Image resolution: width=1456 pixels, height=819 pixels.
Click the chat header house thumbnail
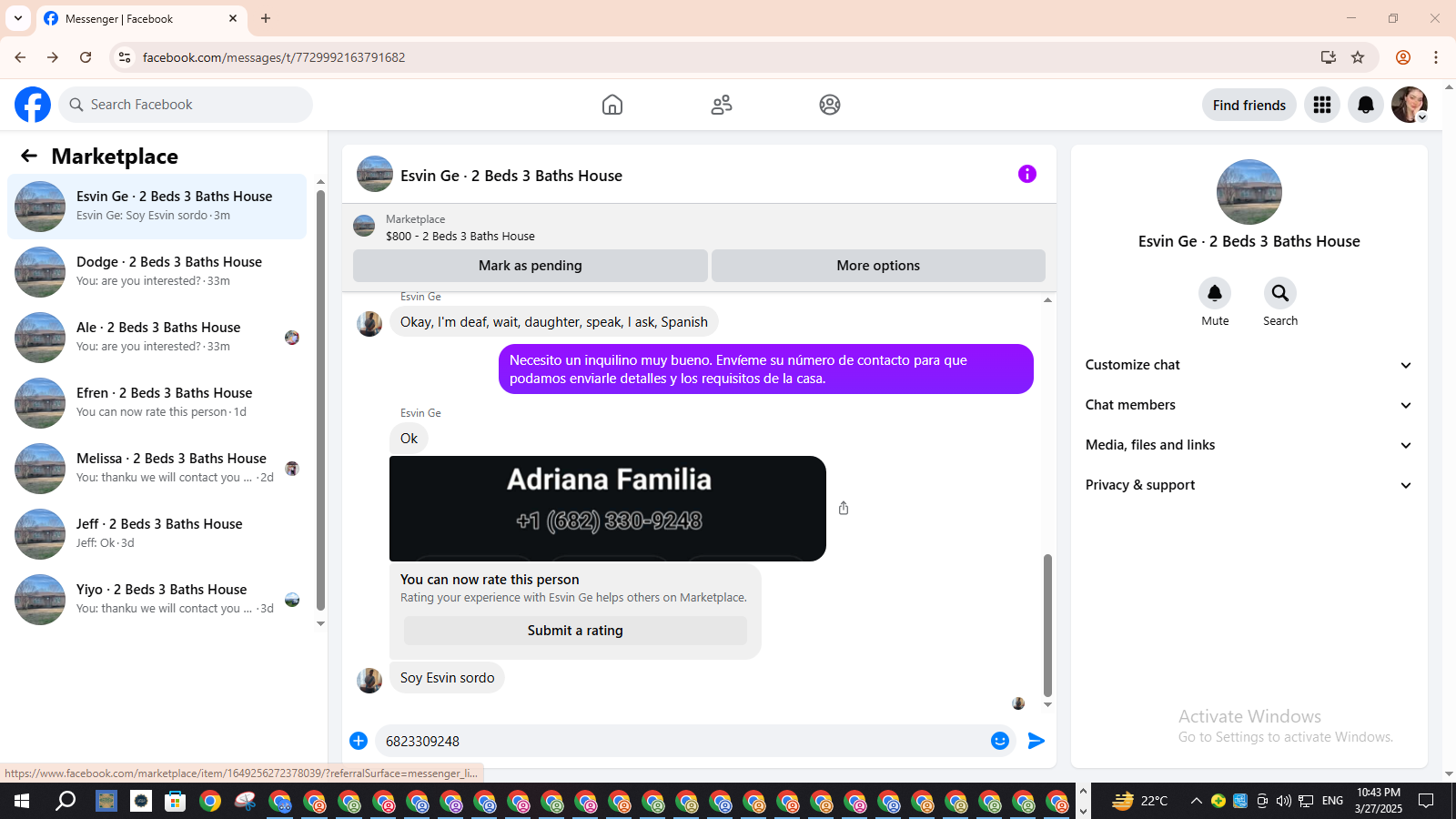coord(375,174)
